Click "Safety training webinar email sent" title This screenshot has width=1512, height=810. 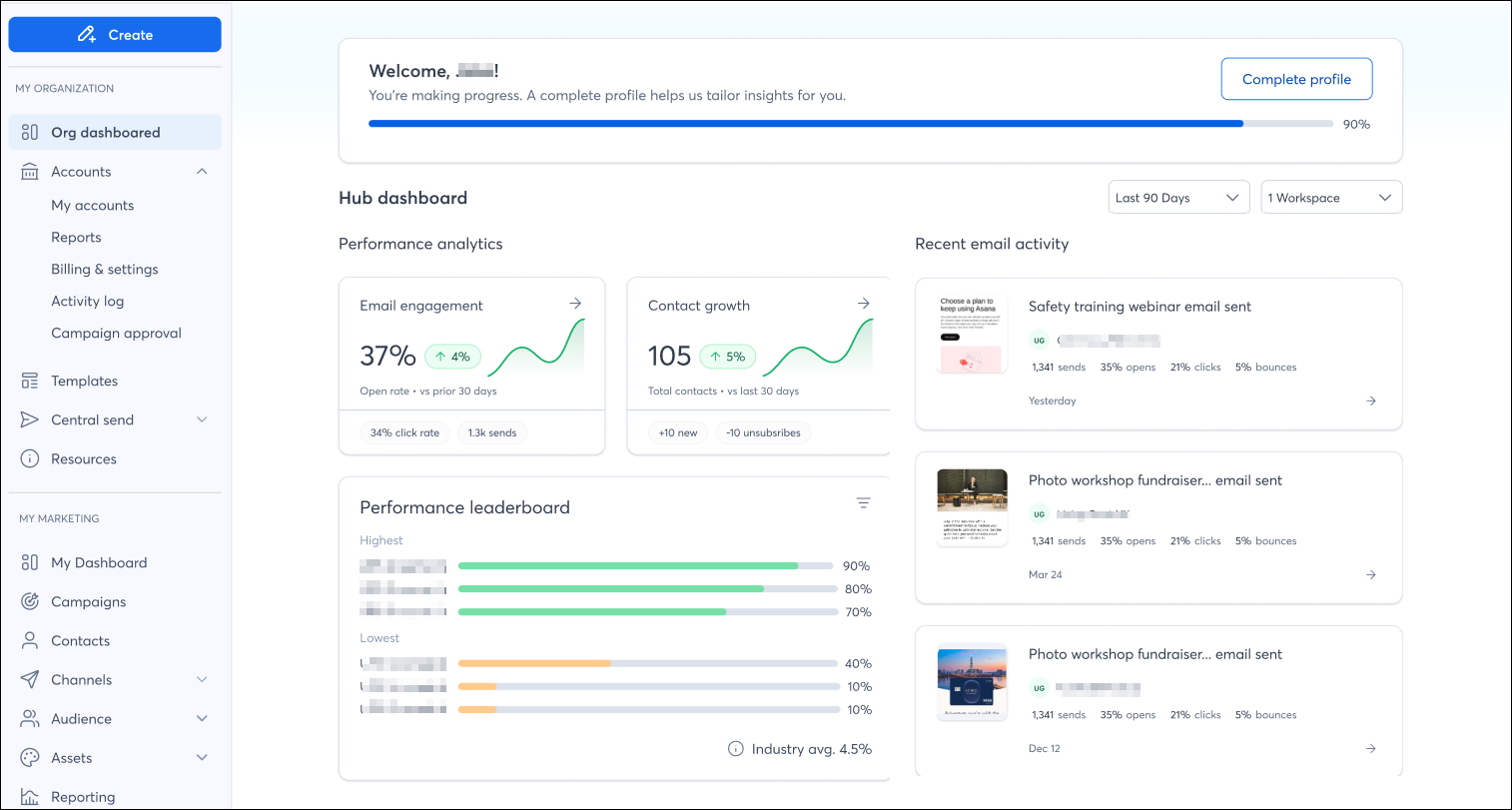pos(1139,307)
